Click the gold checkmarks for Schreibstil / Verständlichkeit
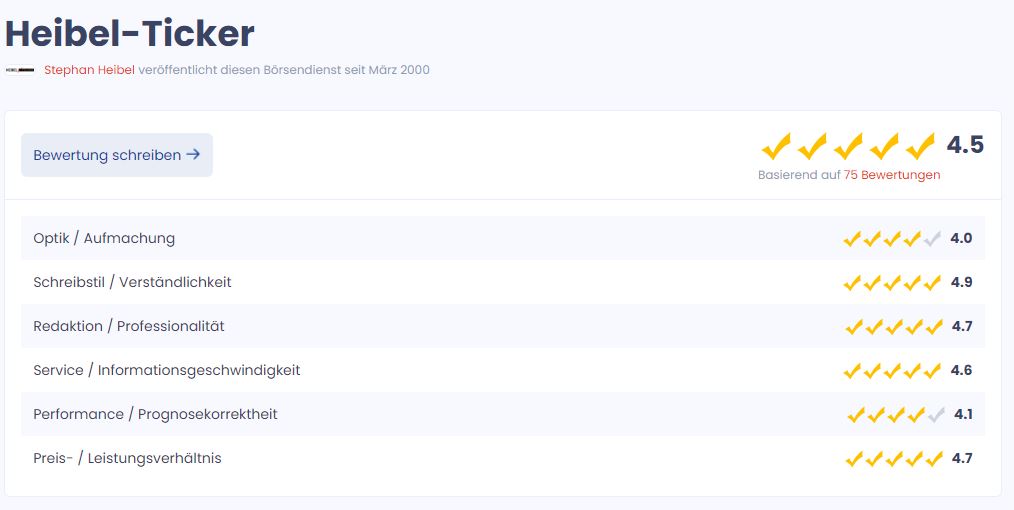This screenshot has width=1014, height=510. [892, 283]
